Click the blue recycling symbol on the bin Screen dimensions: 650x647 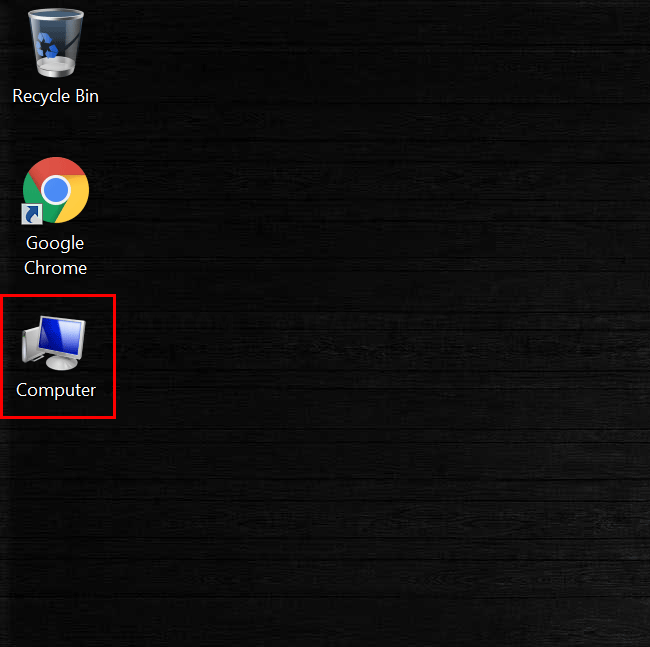pos(46,46)
